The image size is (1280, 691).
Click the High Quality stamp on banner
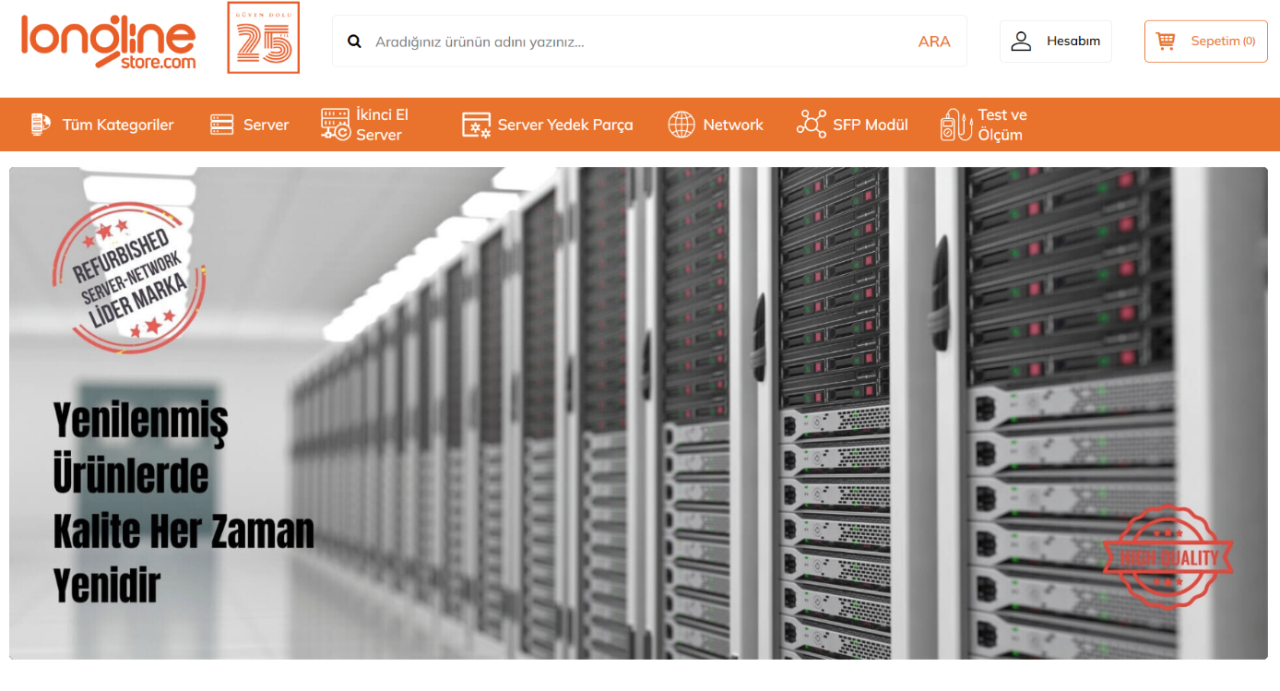coord(1167,557)
